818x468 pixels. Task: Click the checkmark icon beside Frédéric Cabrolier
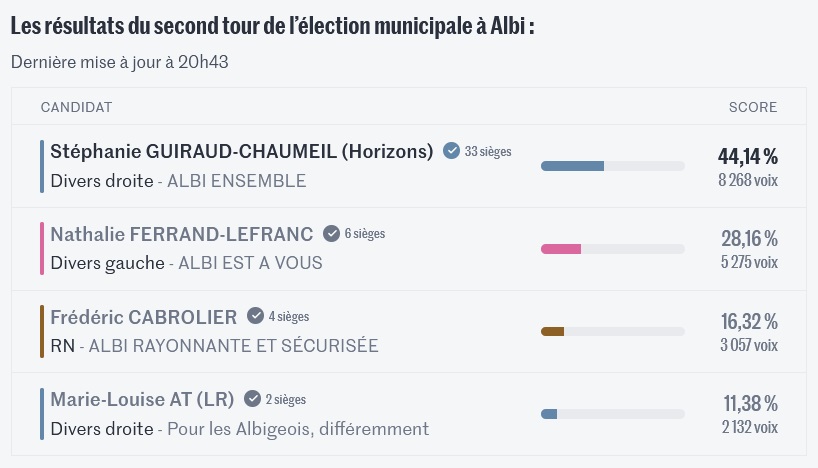pos(255,316)
